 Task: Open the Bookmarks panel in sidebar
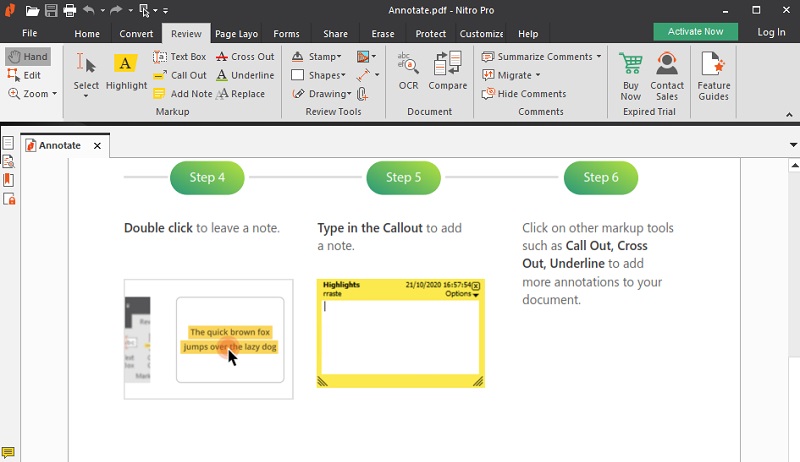8,180
